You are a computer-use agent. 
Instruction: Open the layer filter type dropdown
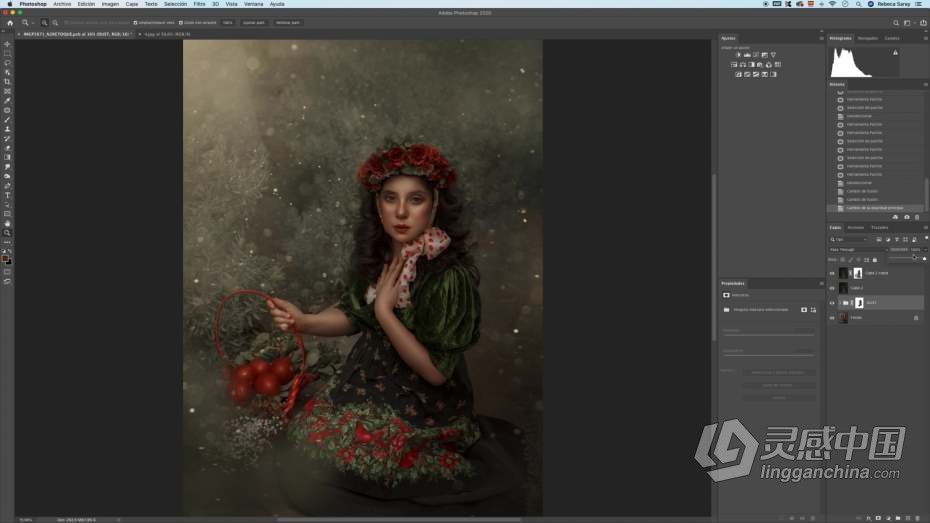tap(851, 240)
